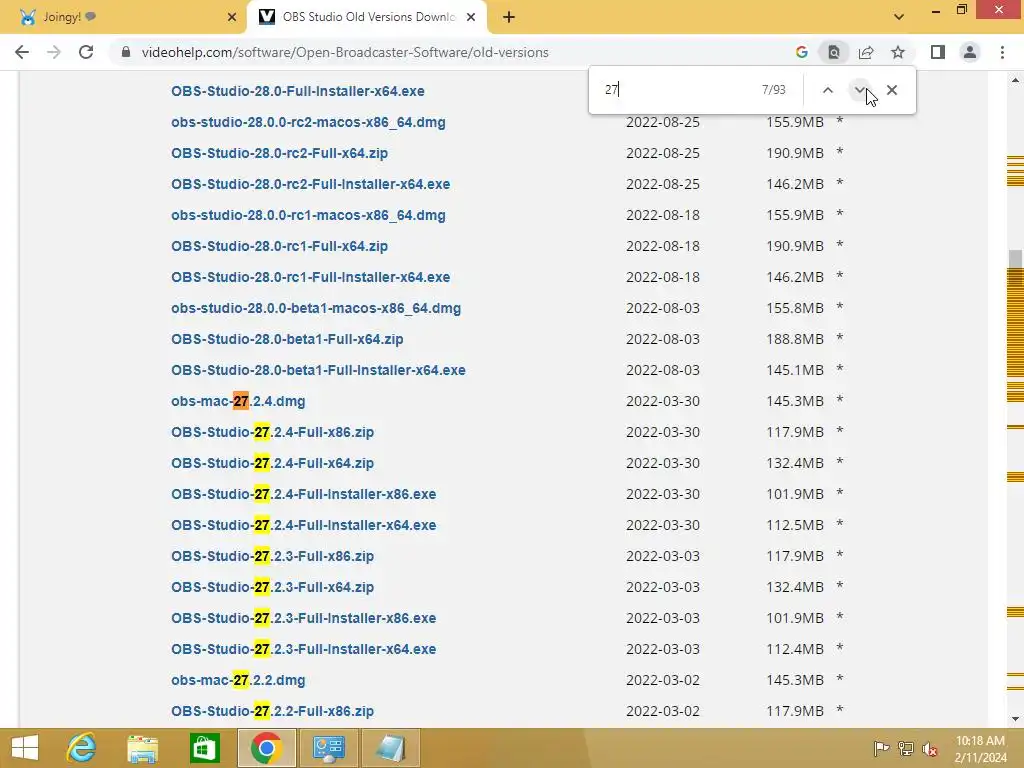Switch to Chrome in the taskbar
1024x768 pixels.
[x=266, y=748]
